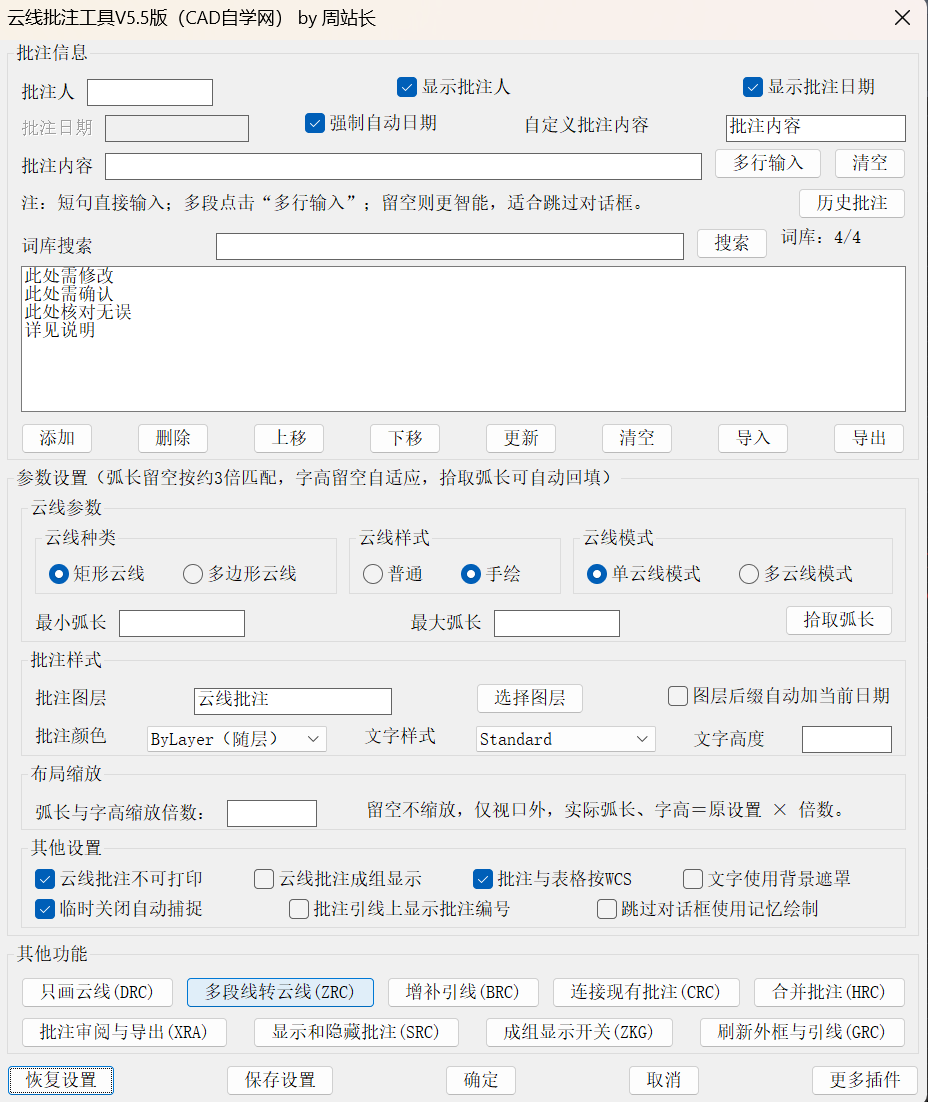
Task: Run 连接现有批注(CRC) function
Action: [x=645, y=992]
